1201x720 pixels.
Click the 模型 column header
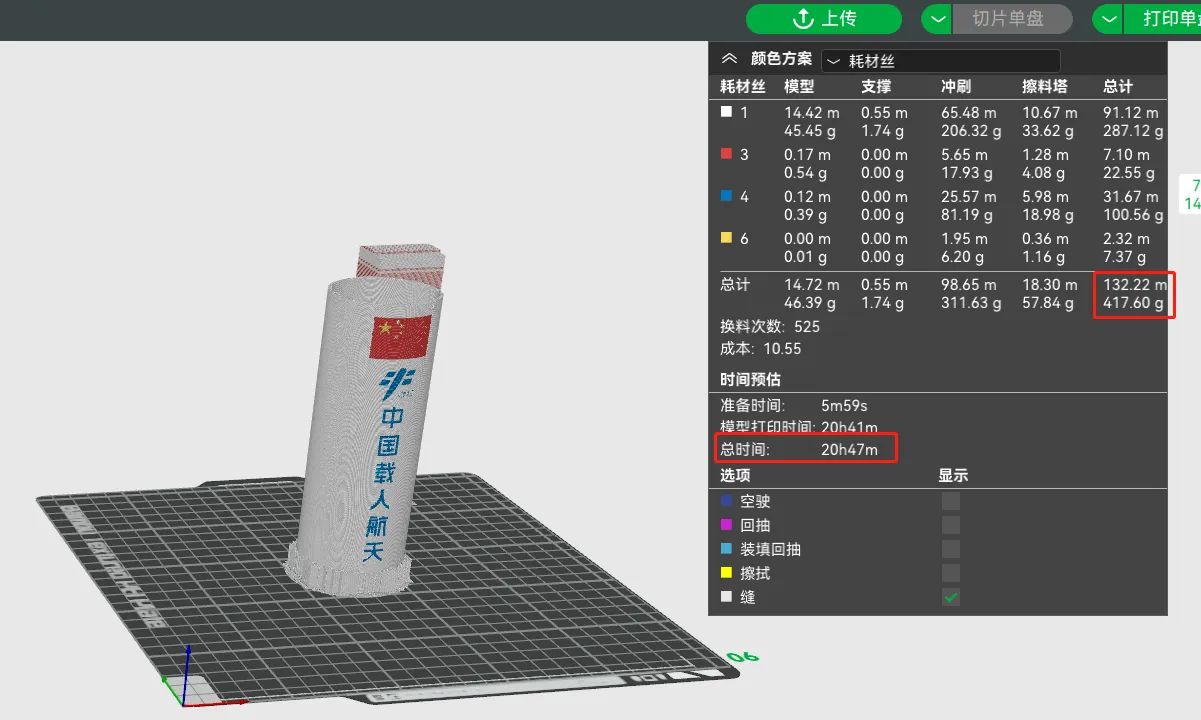tap(799, 87)
